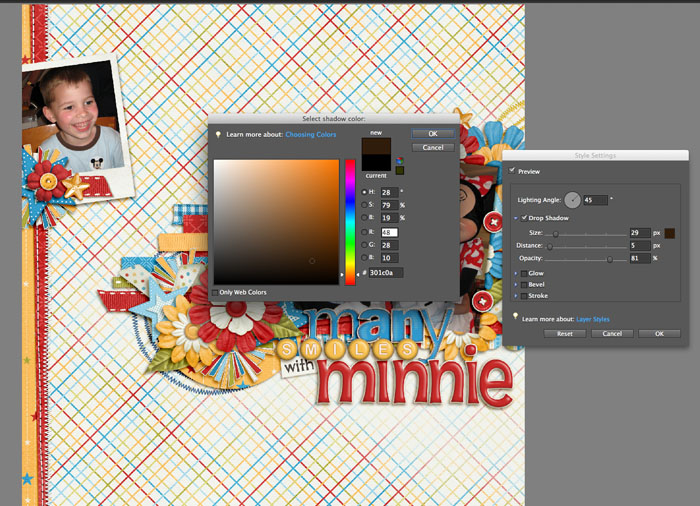The width and height of the screenshot is (700, 506).
Task: Toggle the Preview checkbox
Action: point(512,171)
